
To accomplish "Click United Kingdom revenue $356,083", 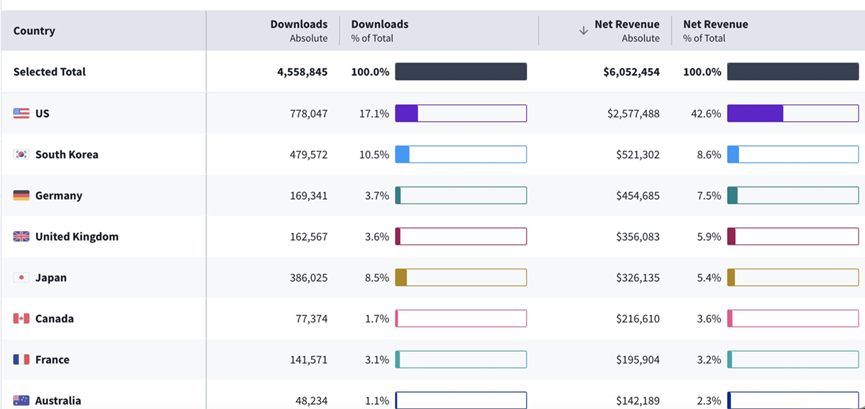I will pos(638,237).
